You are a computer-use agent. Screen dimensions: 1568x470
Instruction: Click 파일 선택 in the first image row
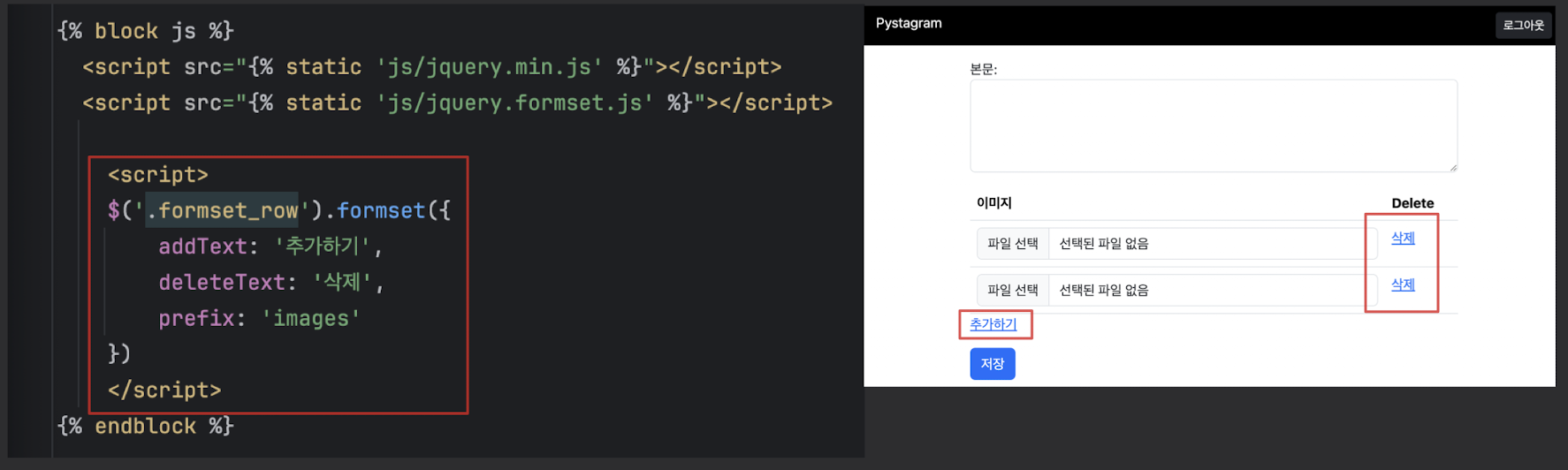pos(1013,244)
